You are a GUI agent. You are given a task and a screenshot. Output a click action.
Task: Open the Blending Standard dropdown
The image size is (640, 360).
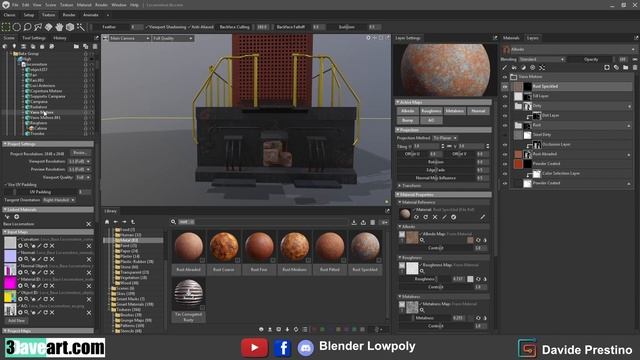click(542, 60)
